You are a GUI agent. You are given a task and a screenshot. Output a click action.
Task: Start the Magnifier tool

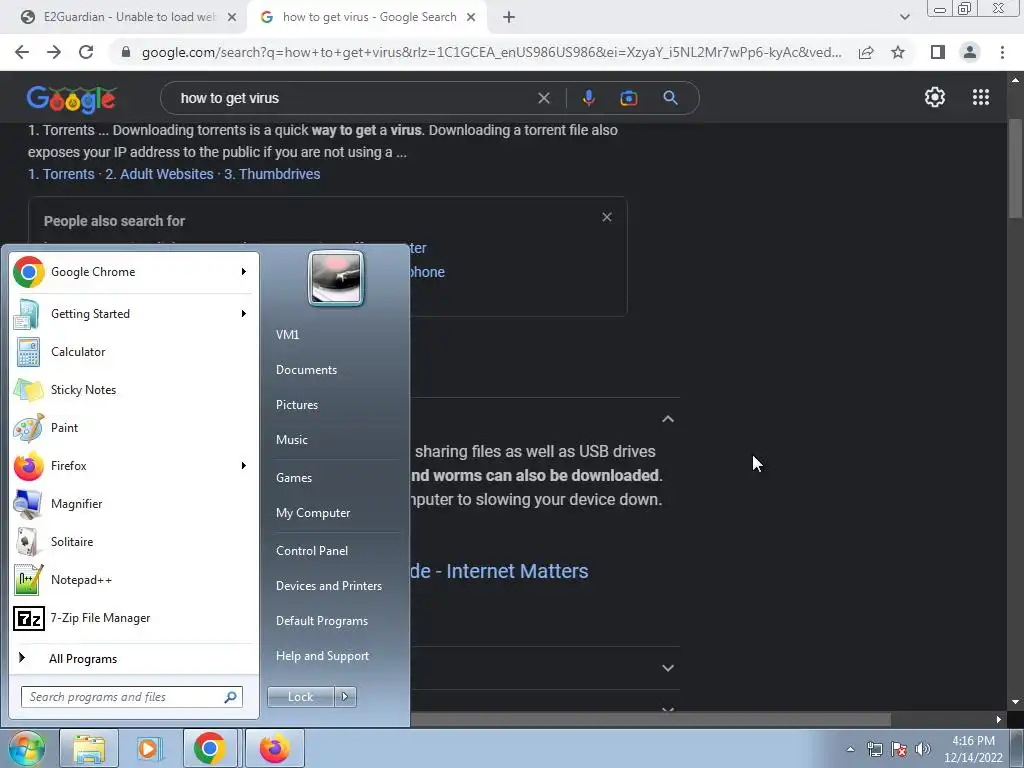134,504
